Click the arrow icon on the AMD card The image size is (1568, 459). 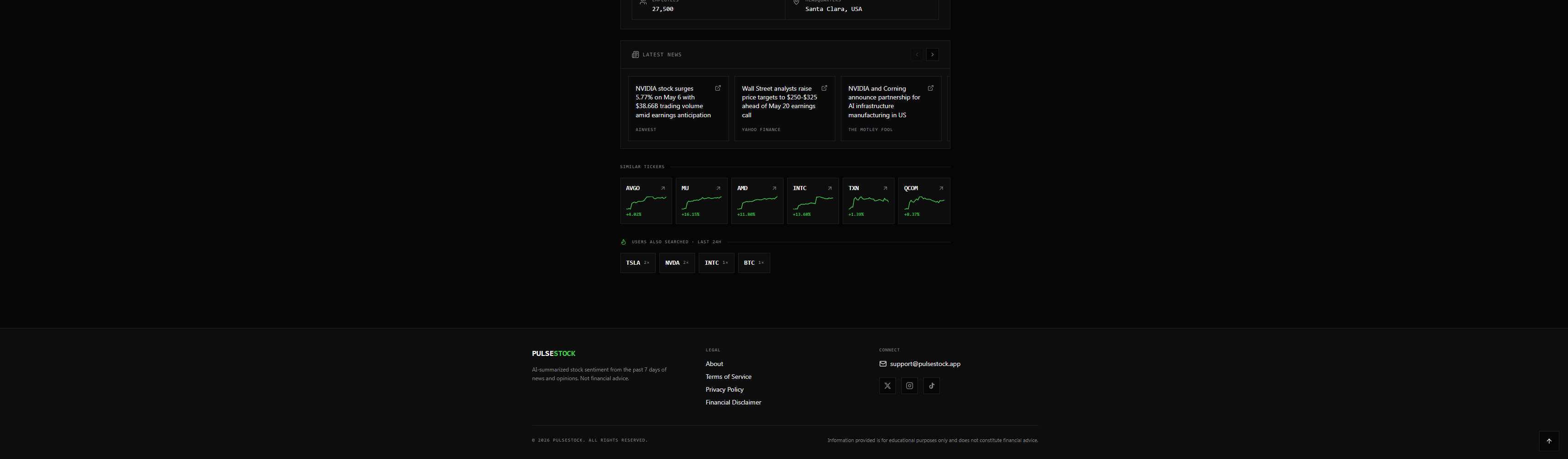(x=774, y=188)
